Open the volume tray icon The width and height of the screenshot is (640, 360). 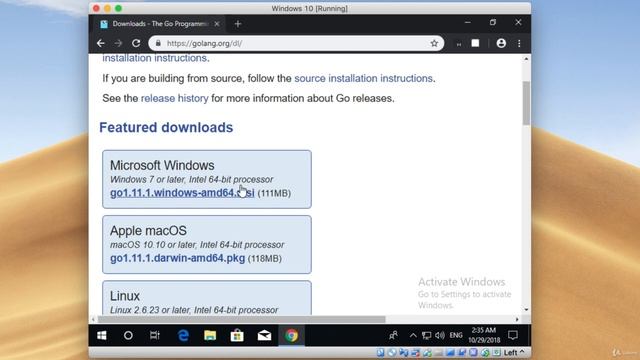coord(440,336)
